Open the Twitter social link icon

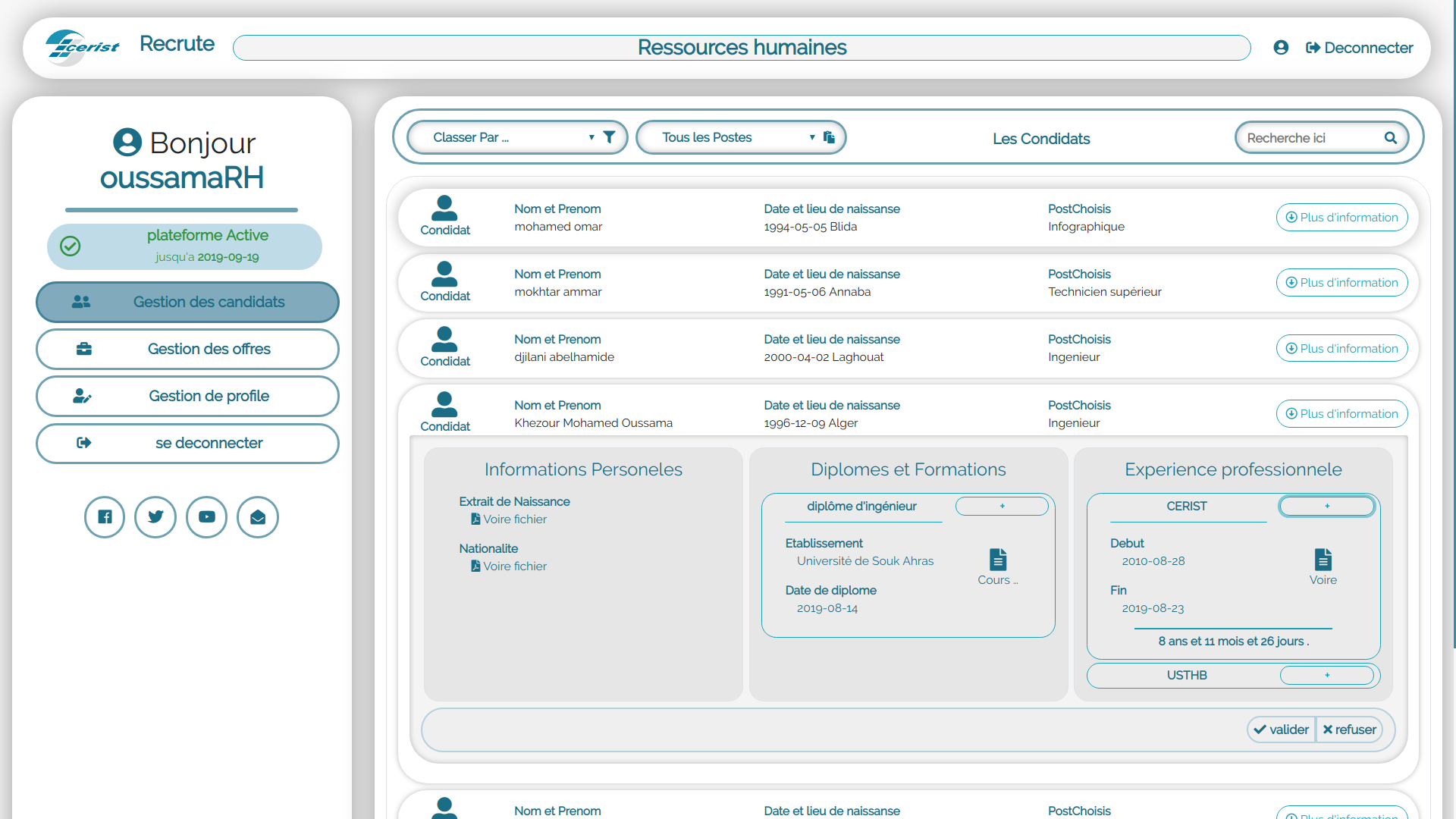155,517
